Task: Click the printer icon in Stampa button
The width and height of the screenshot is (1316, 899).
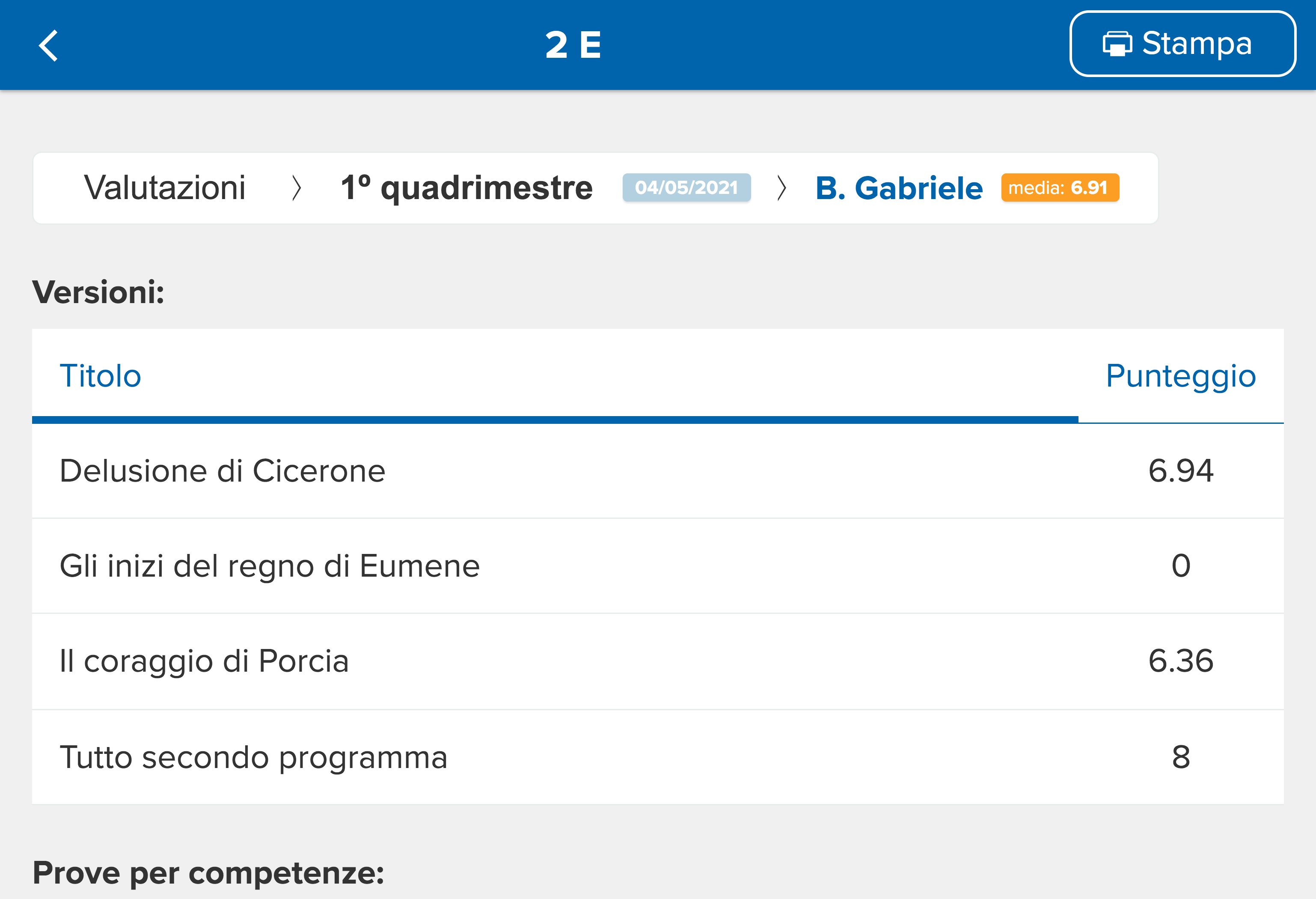Action: tap(1117, 44)
